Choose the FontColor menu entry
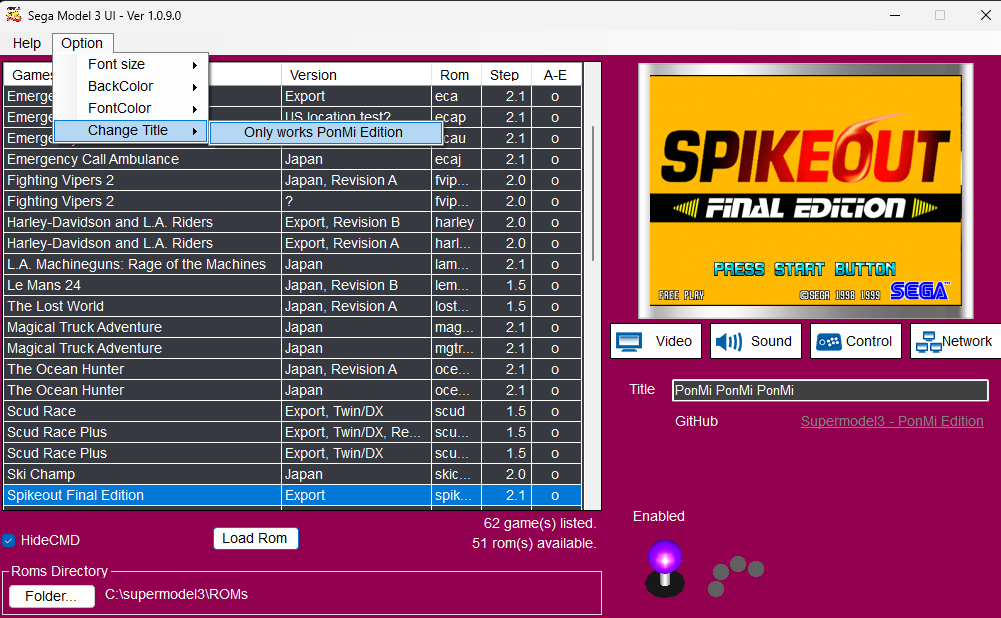This screenshot has height=618, width=1001. [x=131, y=109]
